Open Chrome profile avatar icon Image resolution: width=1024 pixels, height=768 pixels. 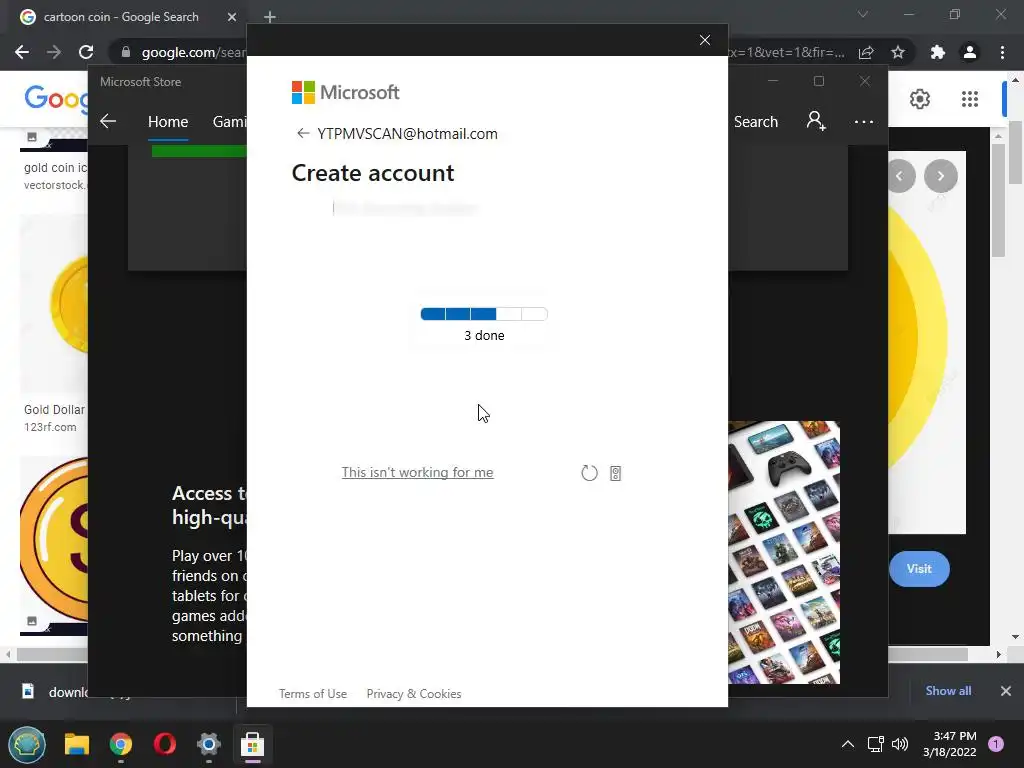coord(970,52)
